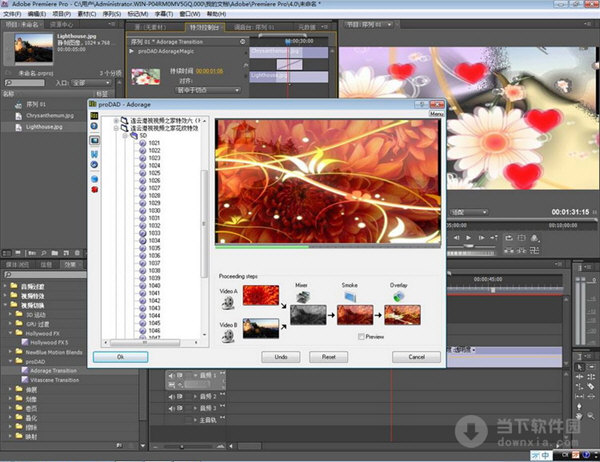Open the 窗口(W) menu
The width and height of the screenshot is (600, 462).
tap(190, 14)
